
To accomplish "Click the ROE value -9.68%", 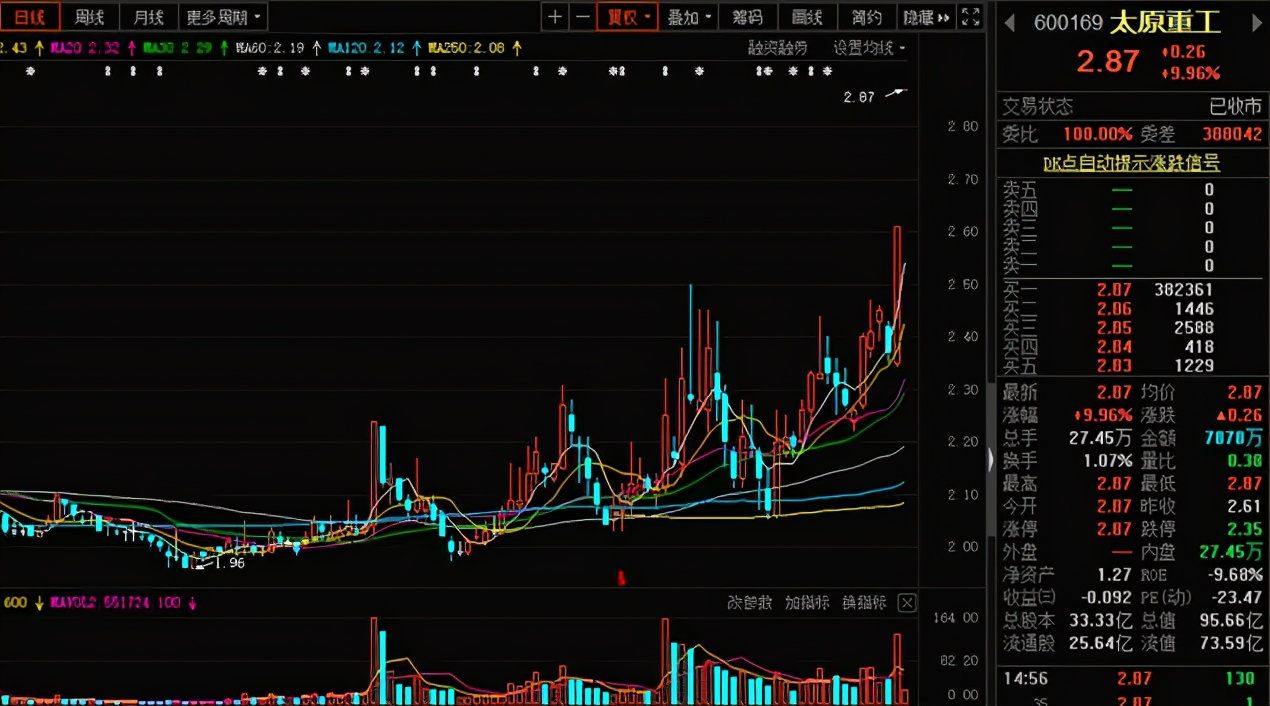I will 1235,575.
